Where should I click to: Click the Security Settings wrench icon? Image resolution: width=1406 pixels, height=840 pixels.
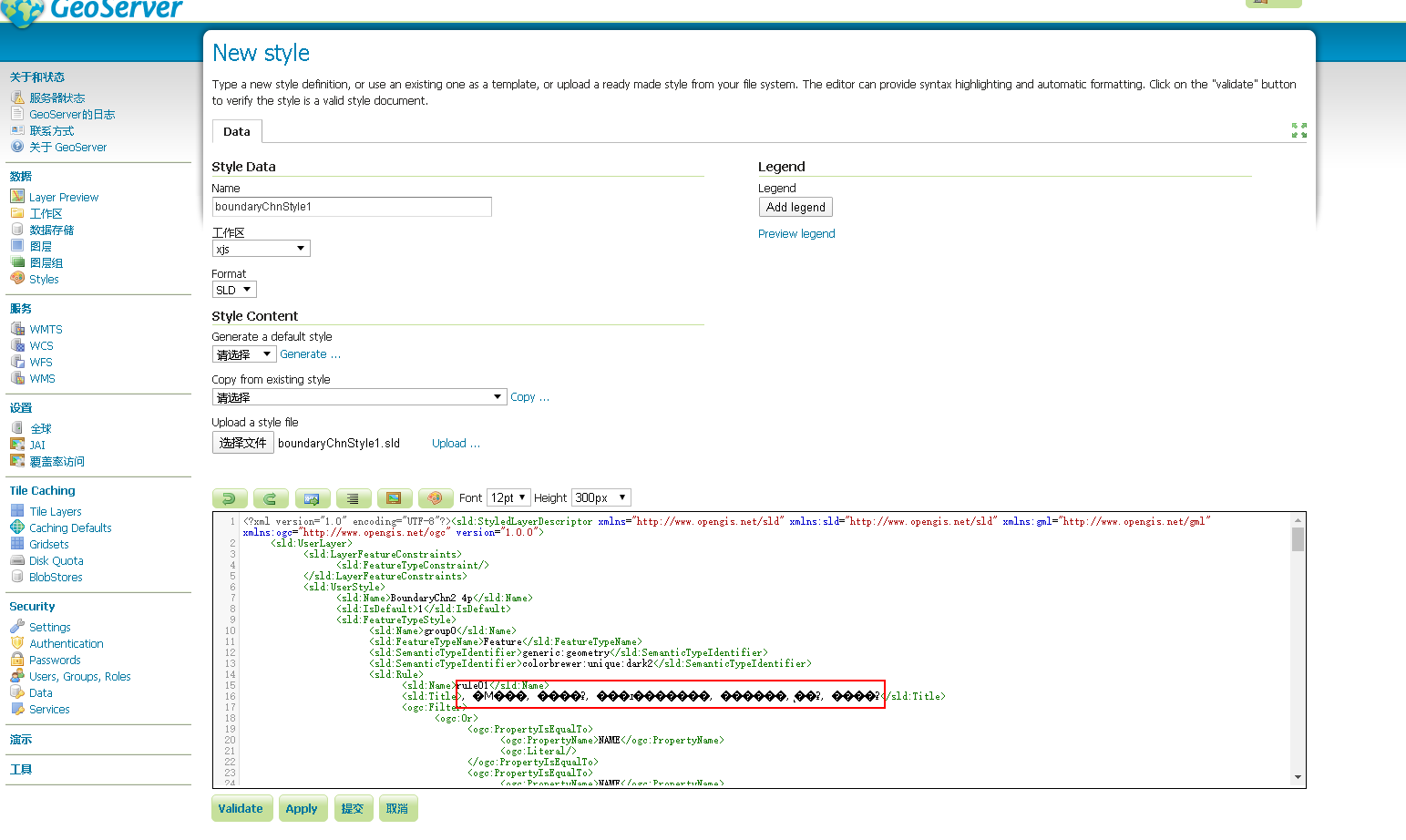(17, 627)
